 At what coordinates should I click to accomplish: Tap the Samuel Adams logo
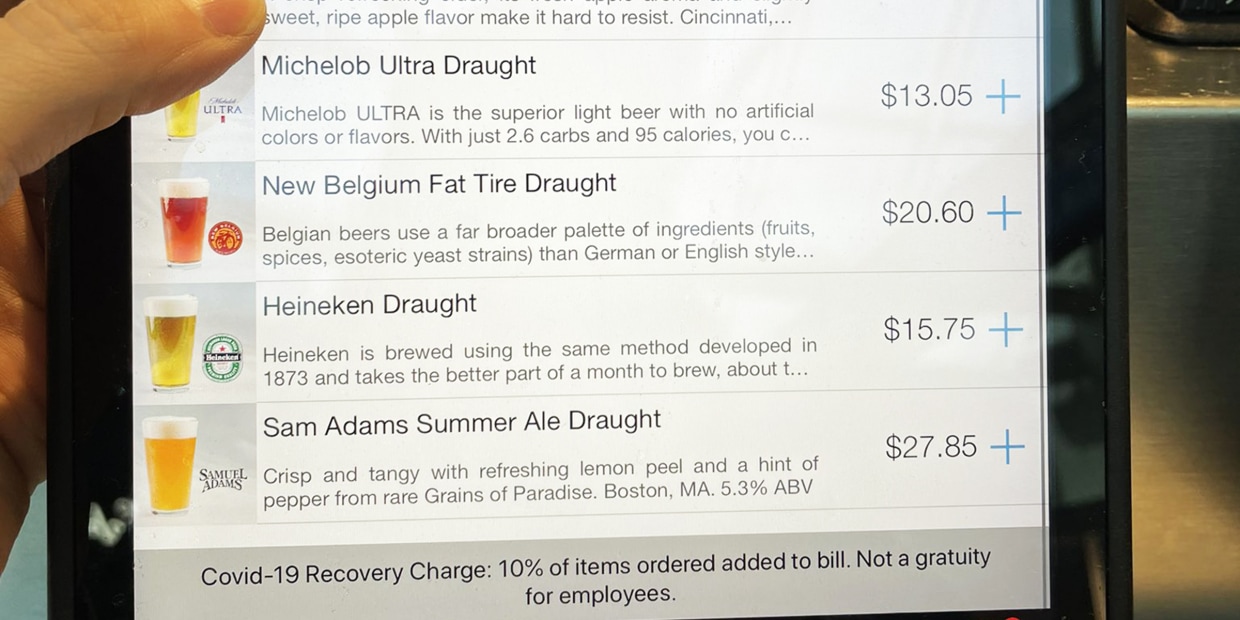tap(222, 479)
